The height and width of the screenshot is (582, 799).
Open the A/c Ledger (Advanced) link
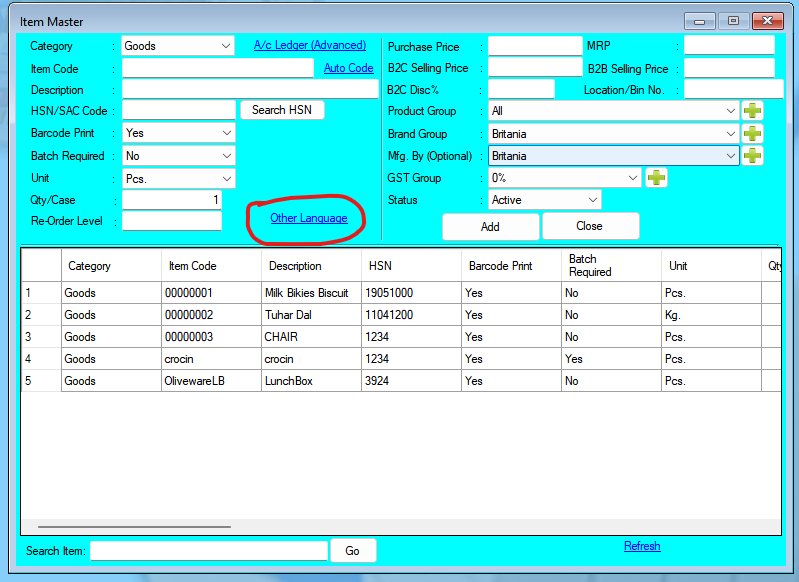coord(310,45)
